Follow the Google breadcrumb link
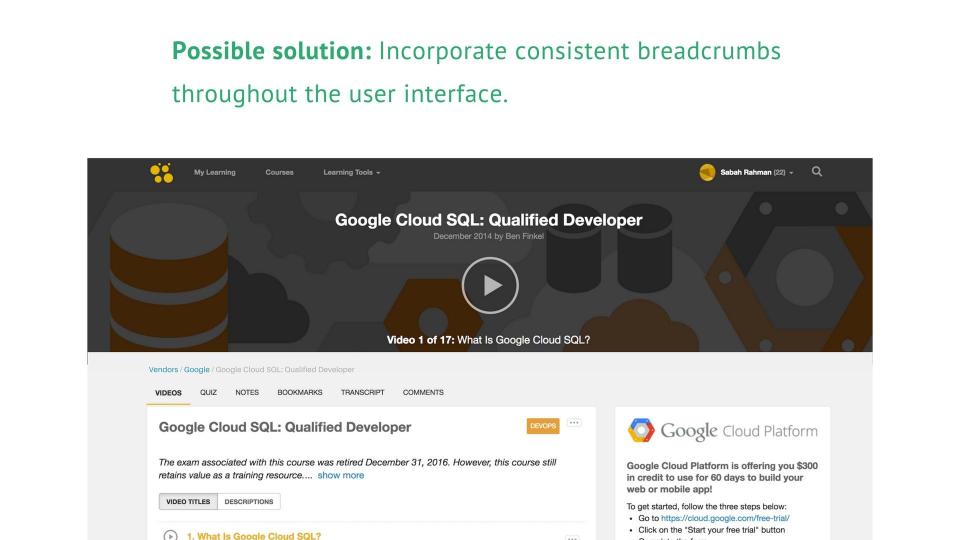Screen dimensions: 960x540 (x=197, y=370)
